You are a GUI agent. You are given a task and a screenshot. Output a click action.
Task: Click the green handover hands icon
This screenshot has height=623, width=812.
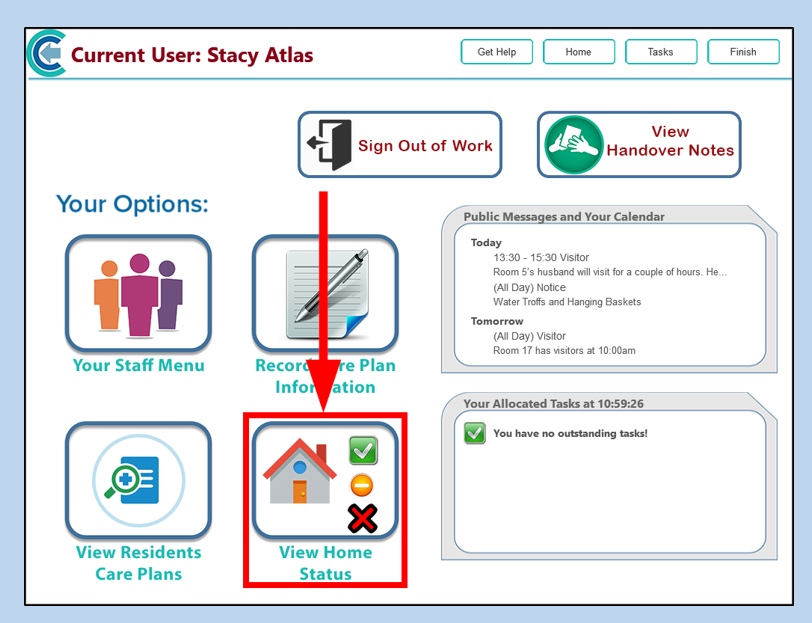[574, 145]
